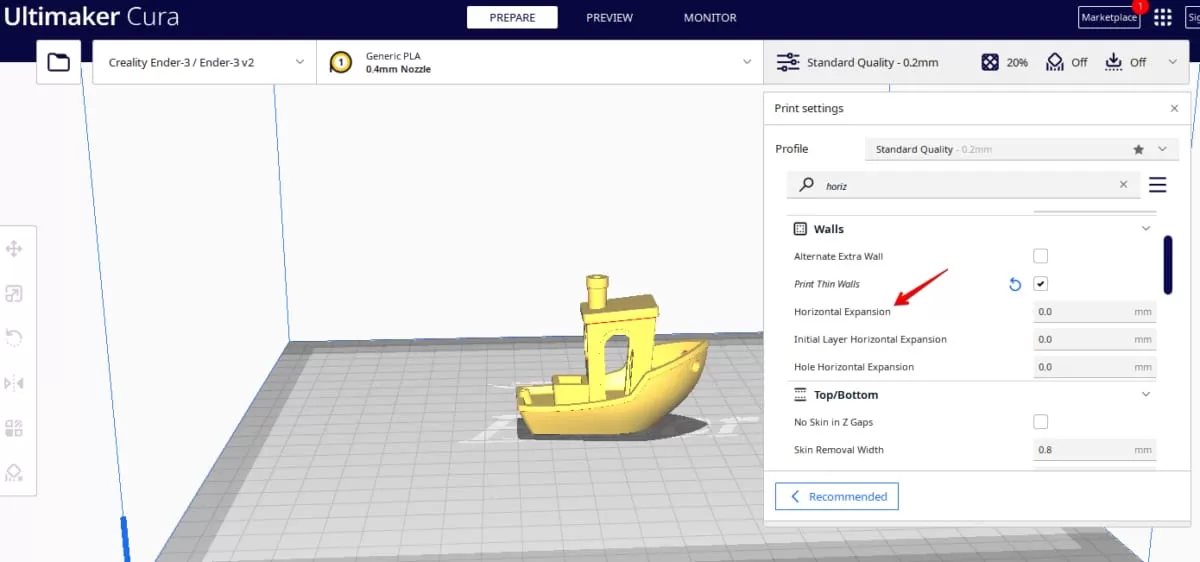Switch to Recommended settings
Image resolution: width=1200 pixels, height=562 pixels.
tap(837, 496)
